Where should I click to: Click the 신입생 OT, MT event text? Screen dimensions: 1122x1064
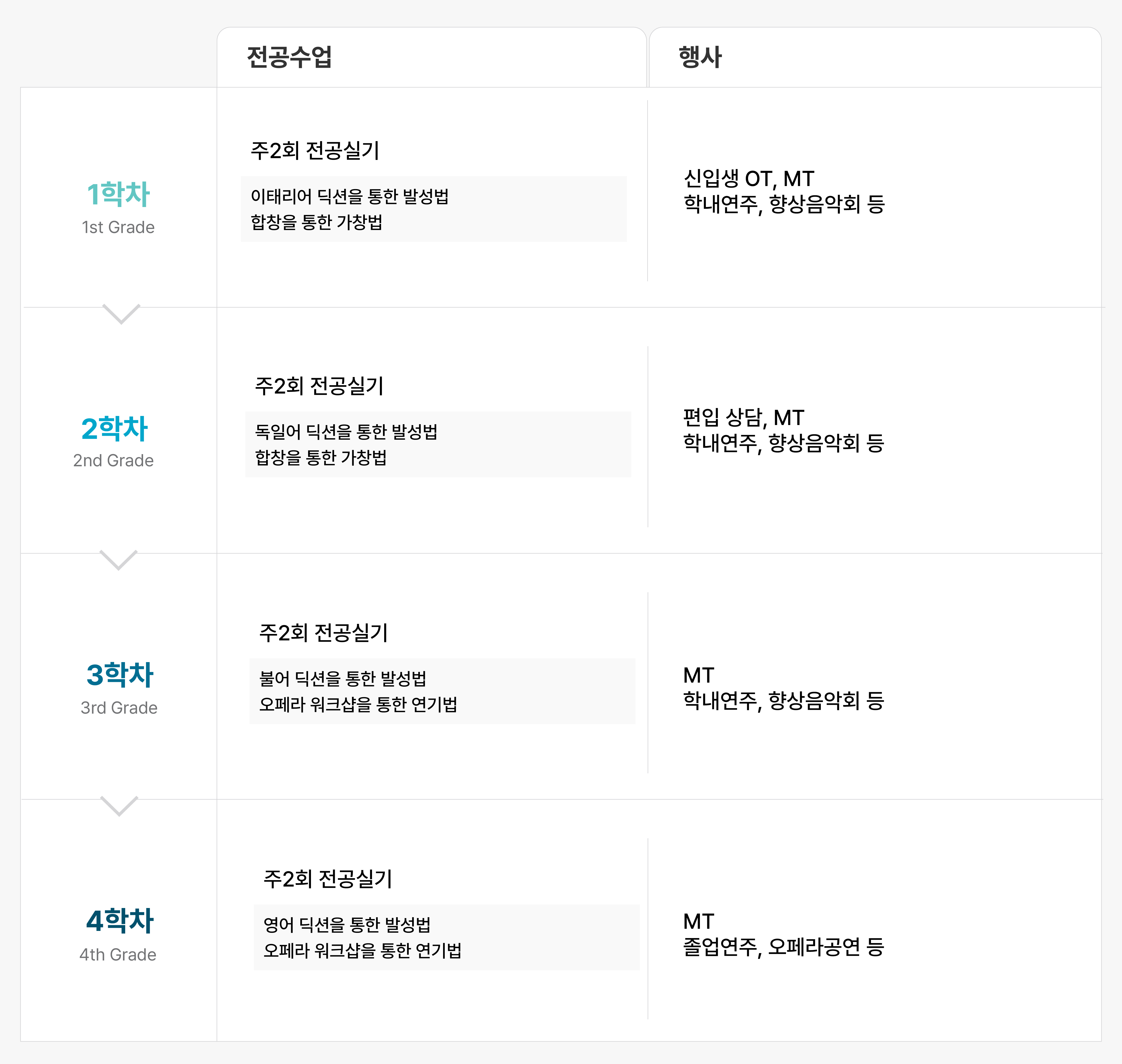point(749,179)
